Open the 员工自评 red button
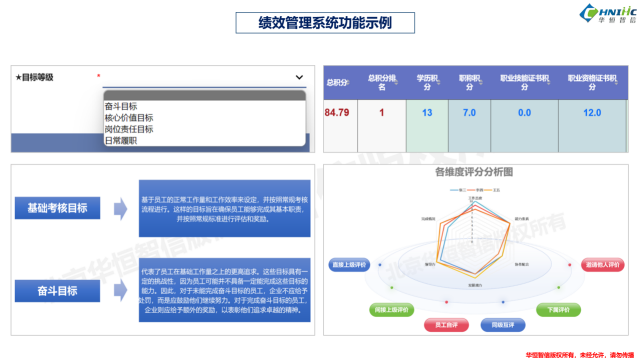Viewport: 642px width, 361px height. click(x=446, y=325)
